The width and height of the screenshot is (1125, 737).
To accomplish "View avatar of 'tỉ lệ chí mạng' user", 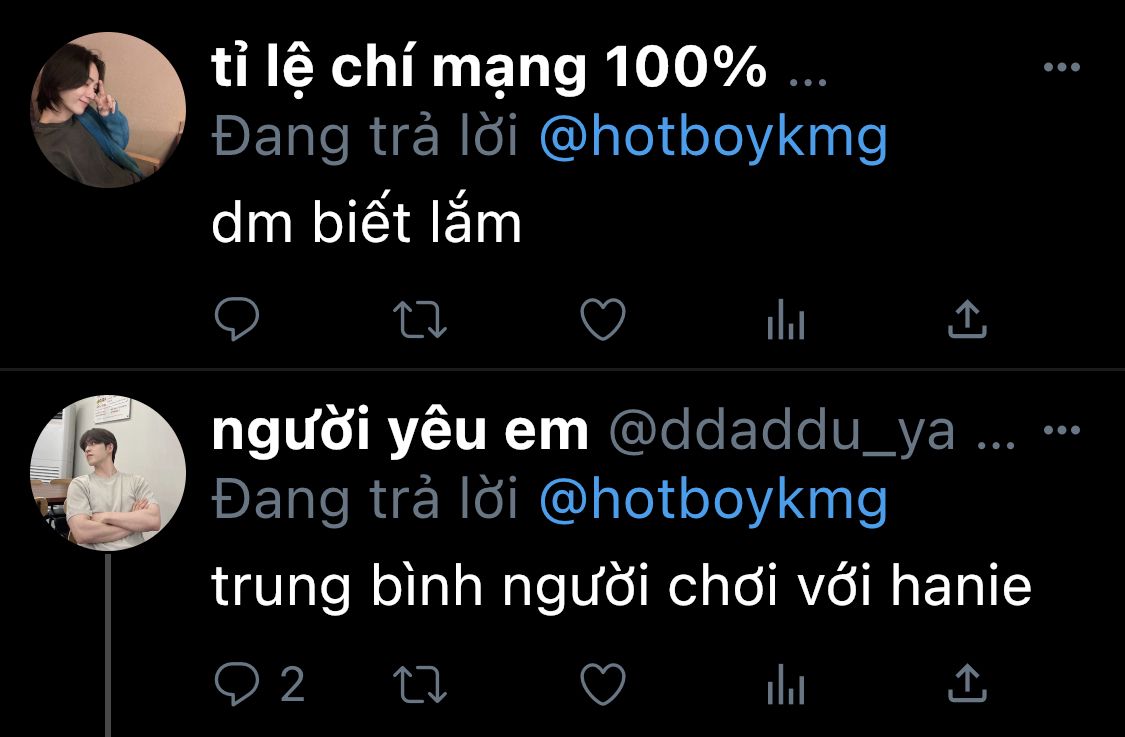I will 108,110.
